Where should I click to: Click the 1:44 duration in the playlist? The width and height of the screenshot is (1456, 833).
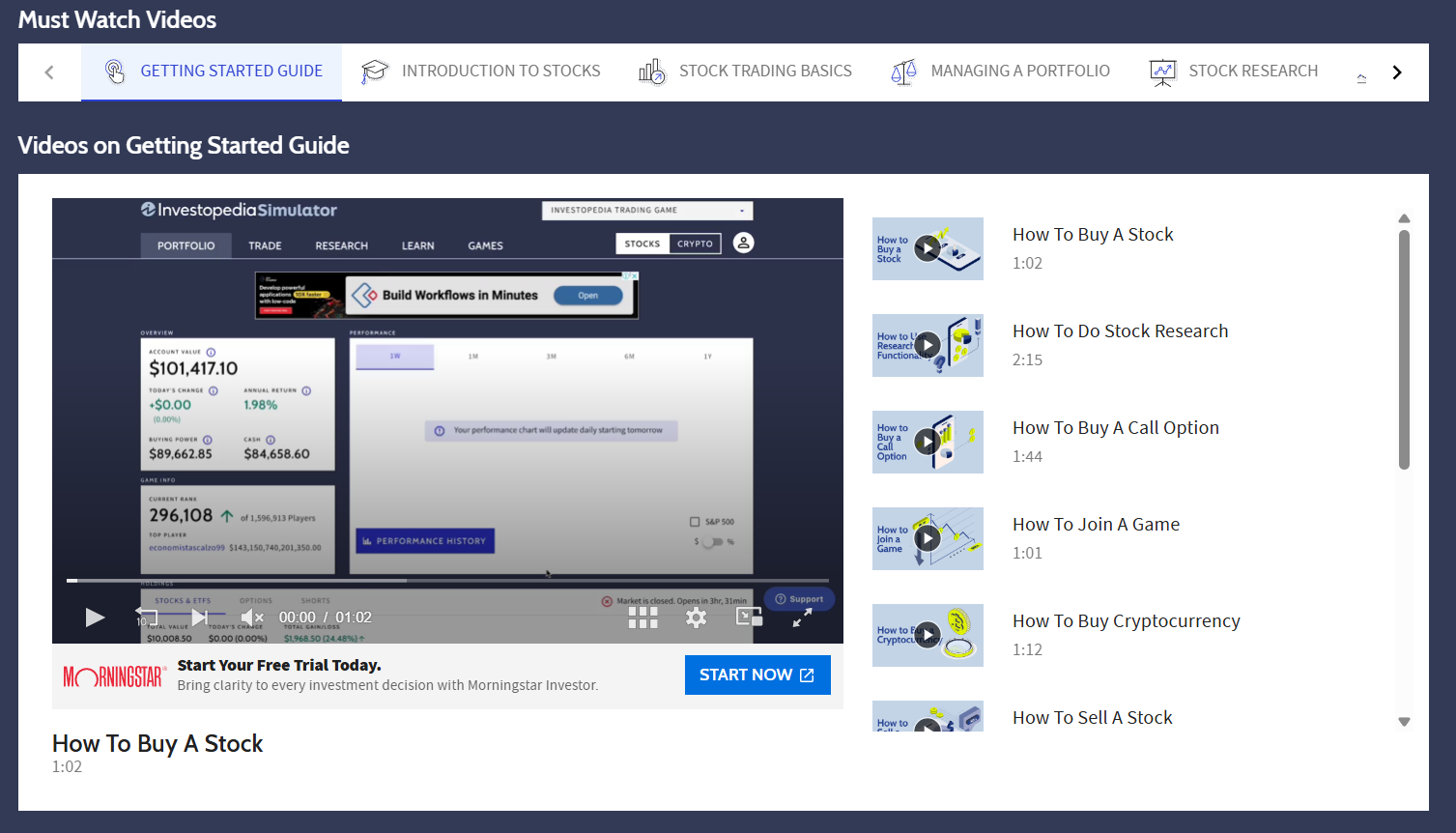click(x=1027, y=456)
